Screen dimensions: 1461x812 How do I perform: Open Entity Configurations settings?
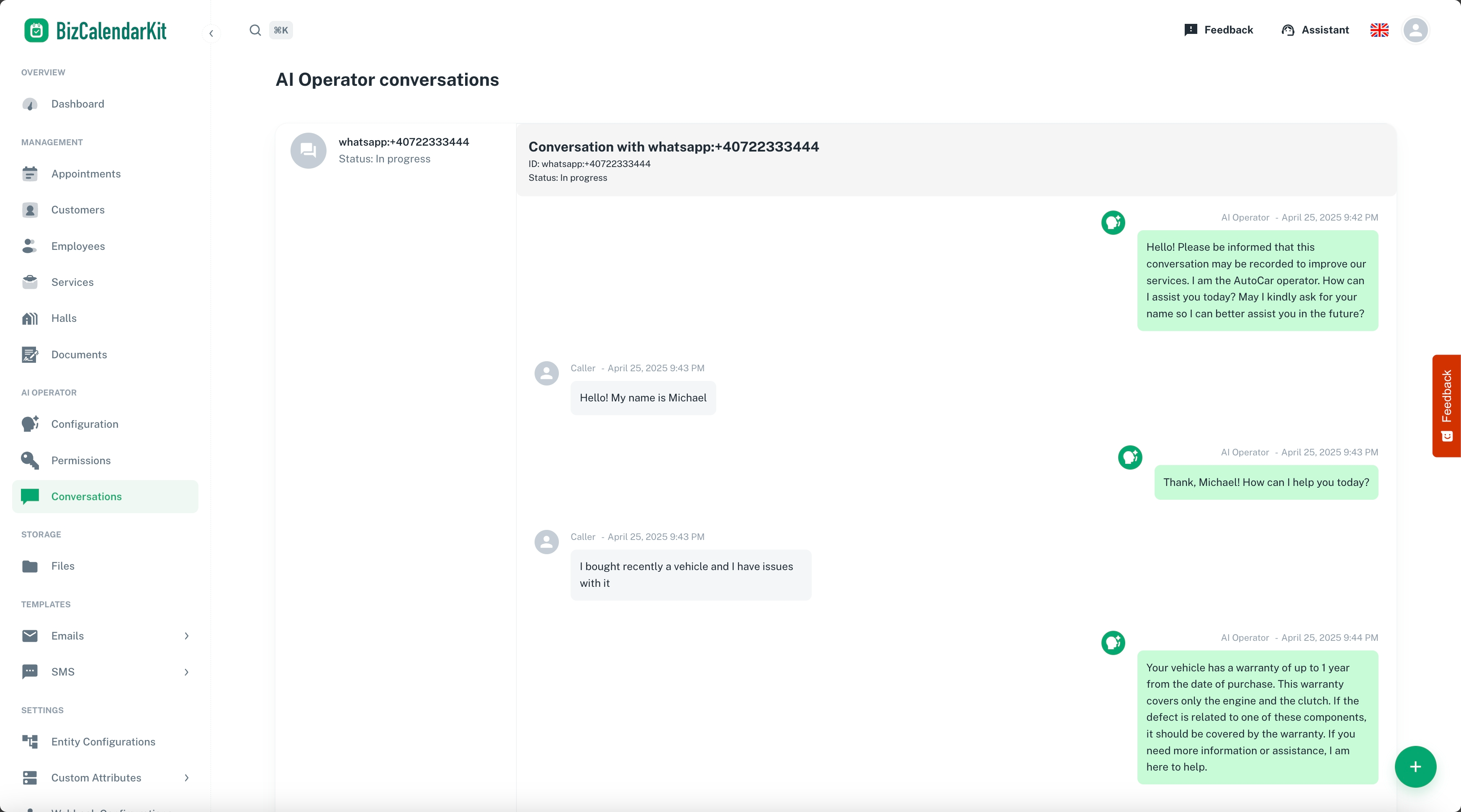(x=103, y=742)
